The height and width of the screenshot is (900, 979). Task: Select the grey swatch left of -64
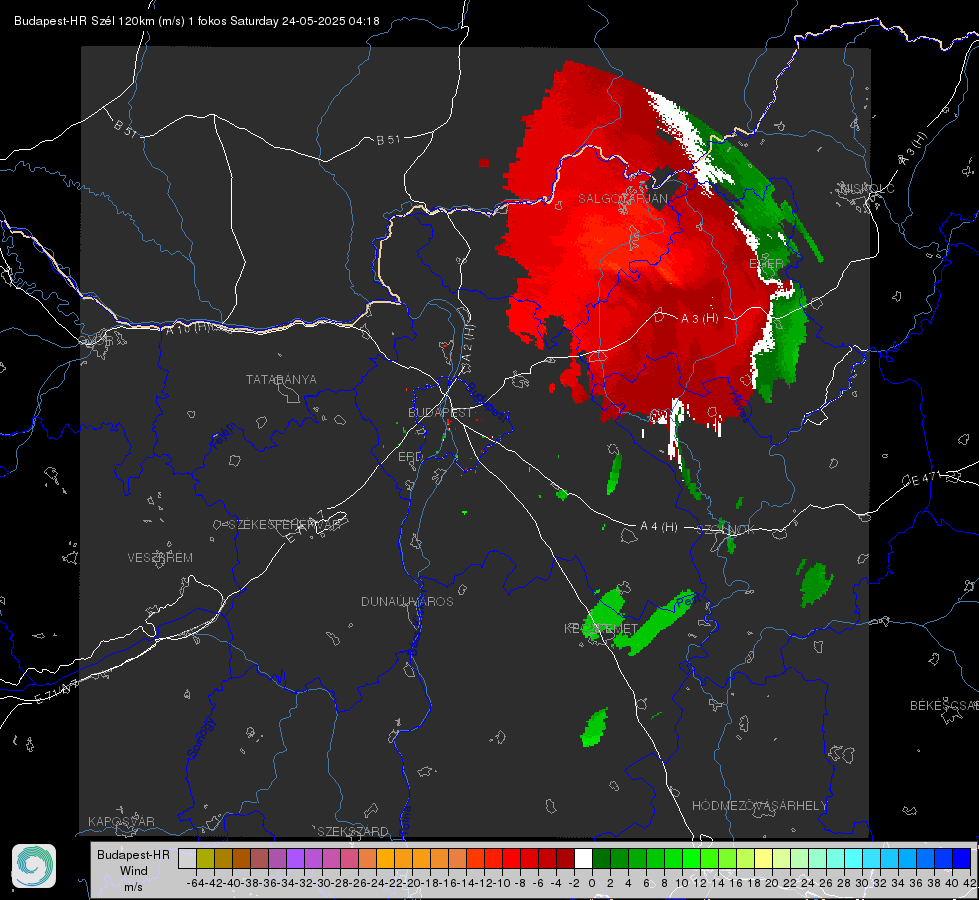[187, 859]
